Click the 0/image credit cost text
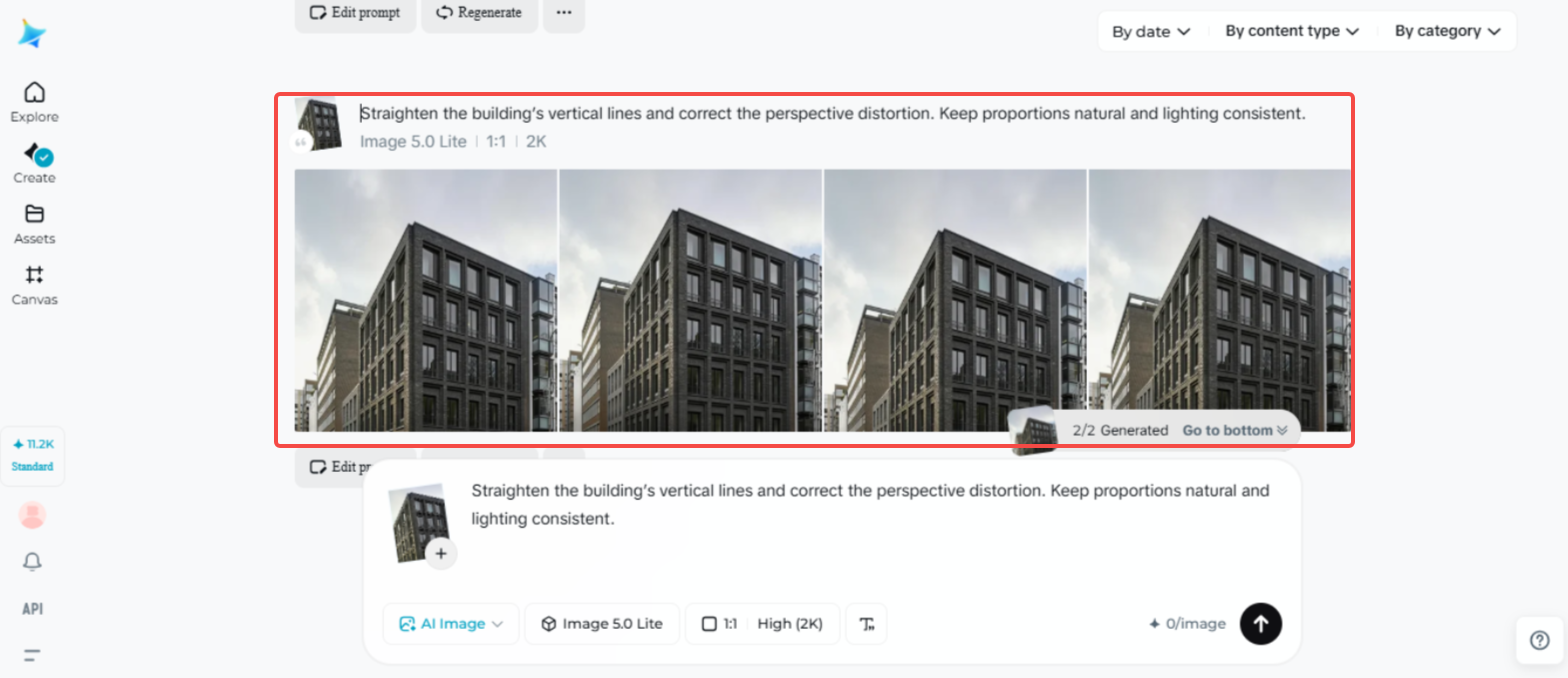 (x=1187, y=624)
